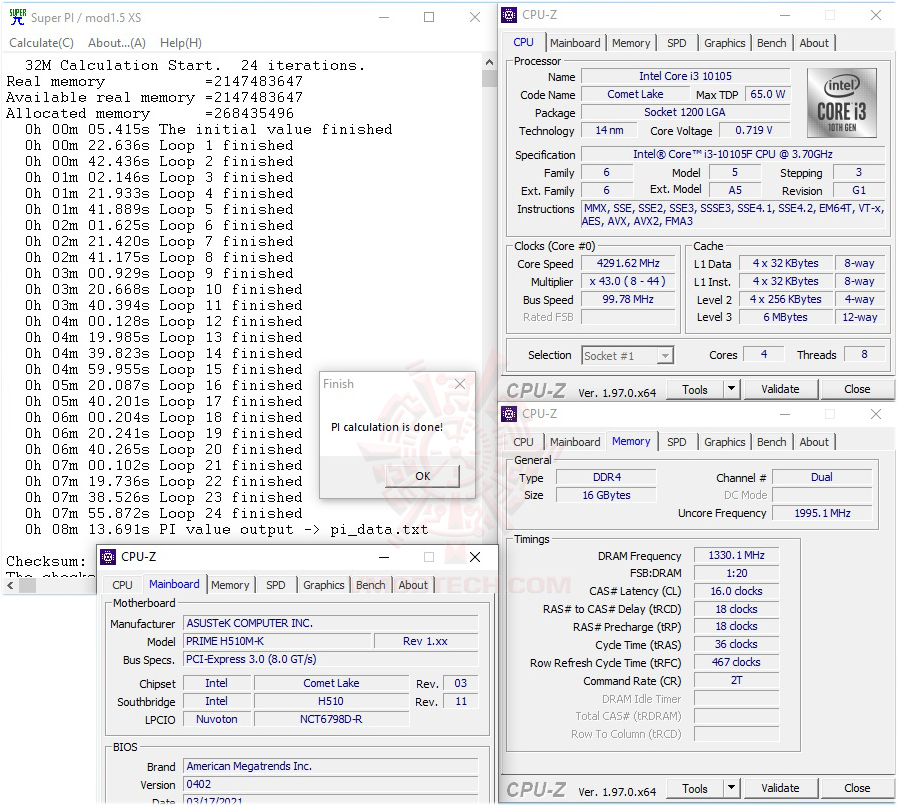Select SPD tab in Memory CPU-Z window
The image size is (898, 806).
pyautogui.click(x=676, y=442)
